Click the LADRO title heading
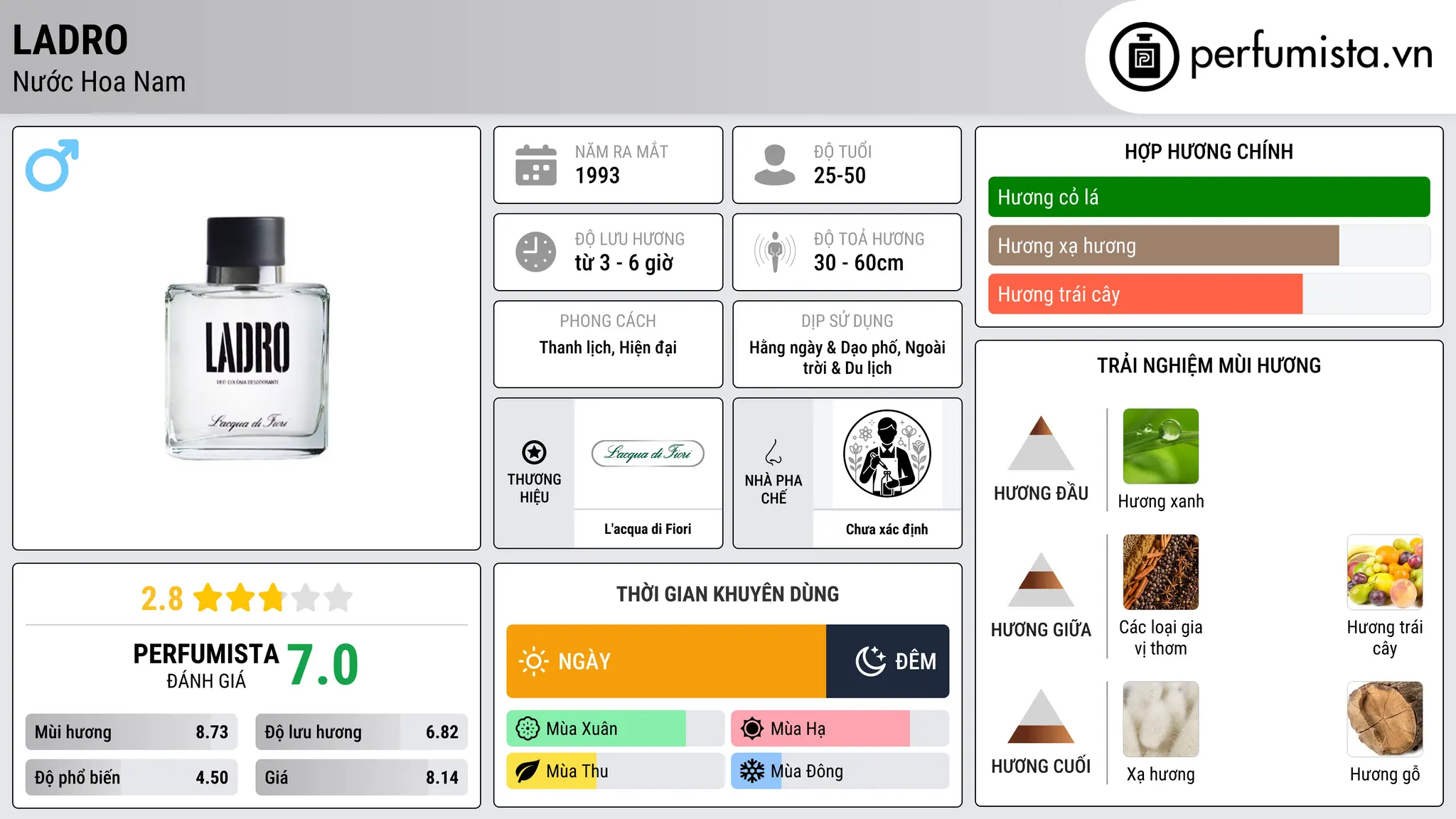The image size is (1456, 819). click(70, 40)
